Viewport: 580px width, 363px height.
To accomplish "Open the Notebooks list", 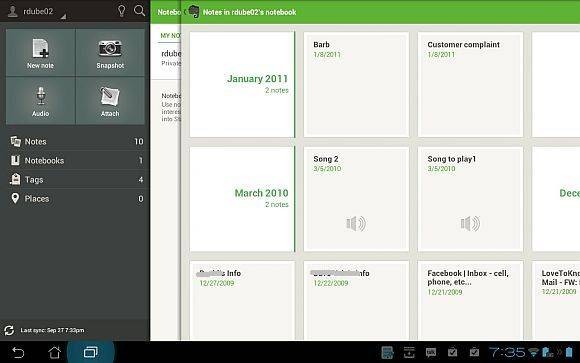I will pyautogui.click(x=77, y=160).
